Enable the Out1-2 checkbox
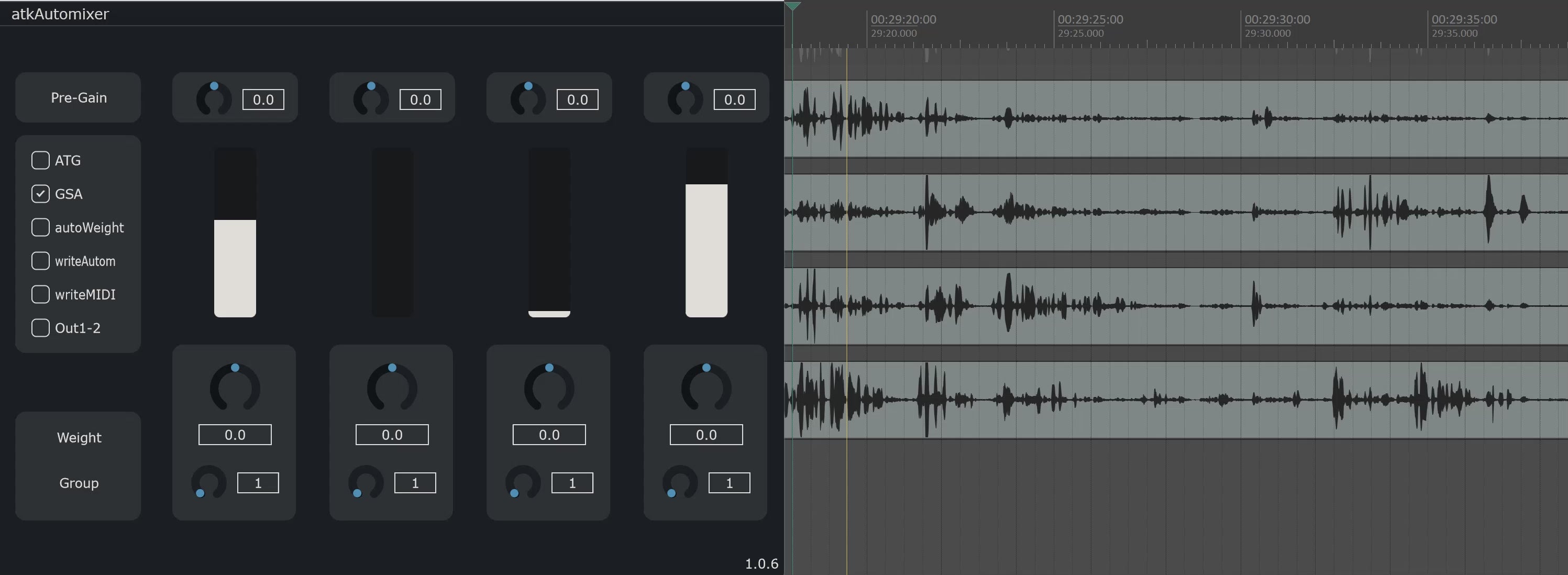 coord(40,327)
